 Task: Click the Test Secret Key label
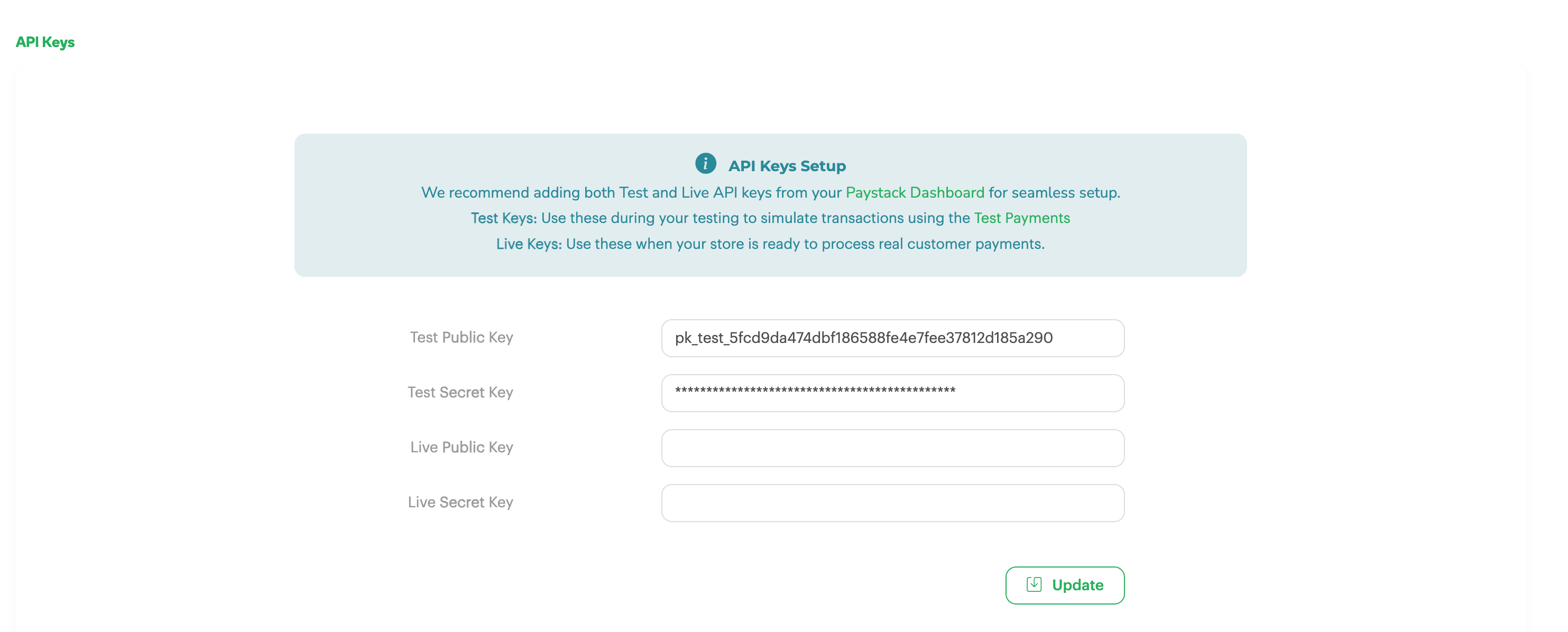pos(460,392)
